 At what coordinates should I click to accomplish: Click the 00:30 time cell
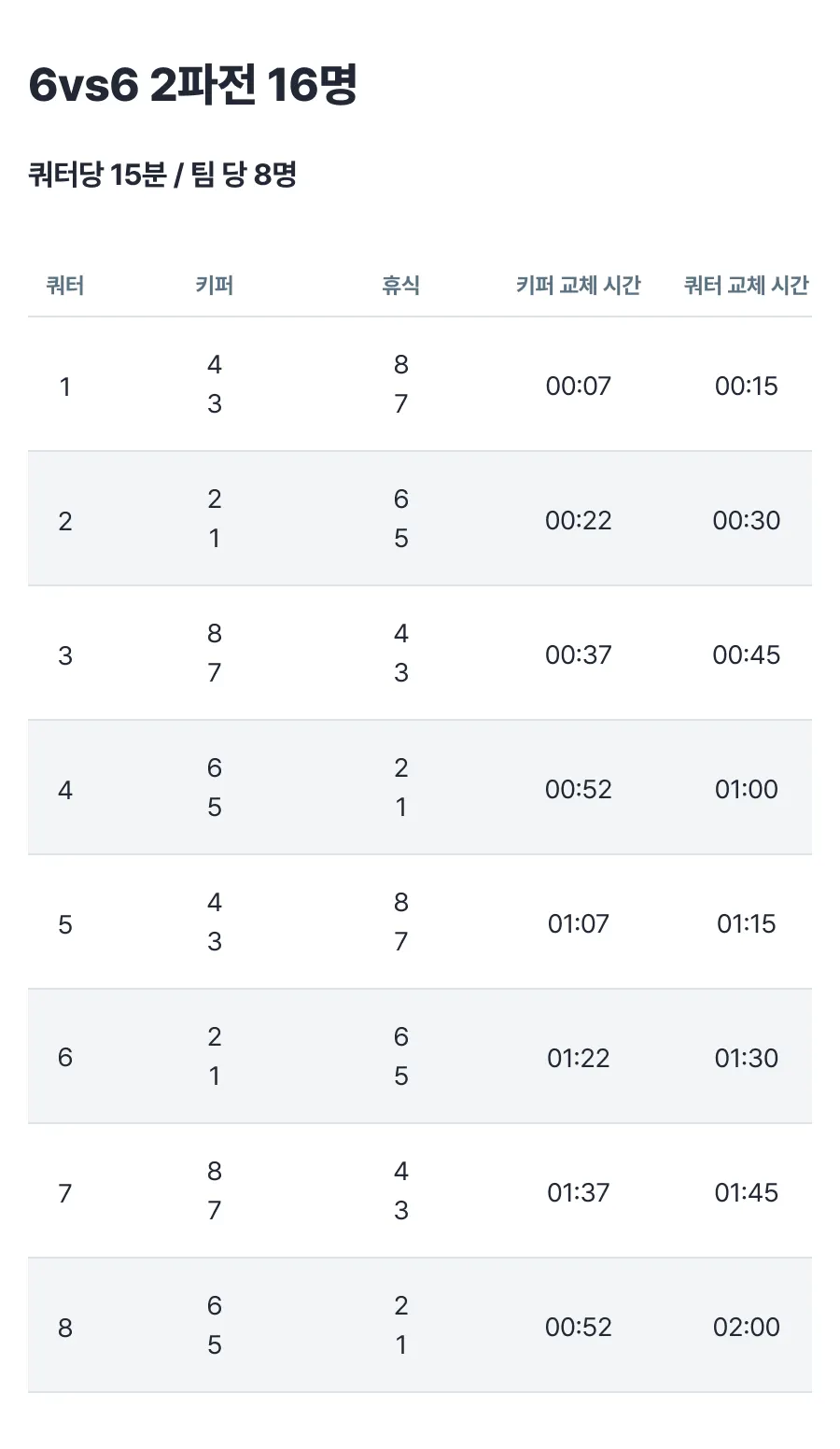747,520
